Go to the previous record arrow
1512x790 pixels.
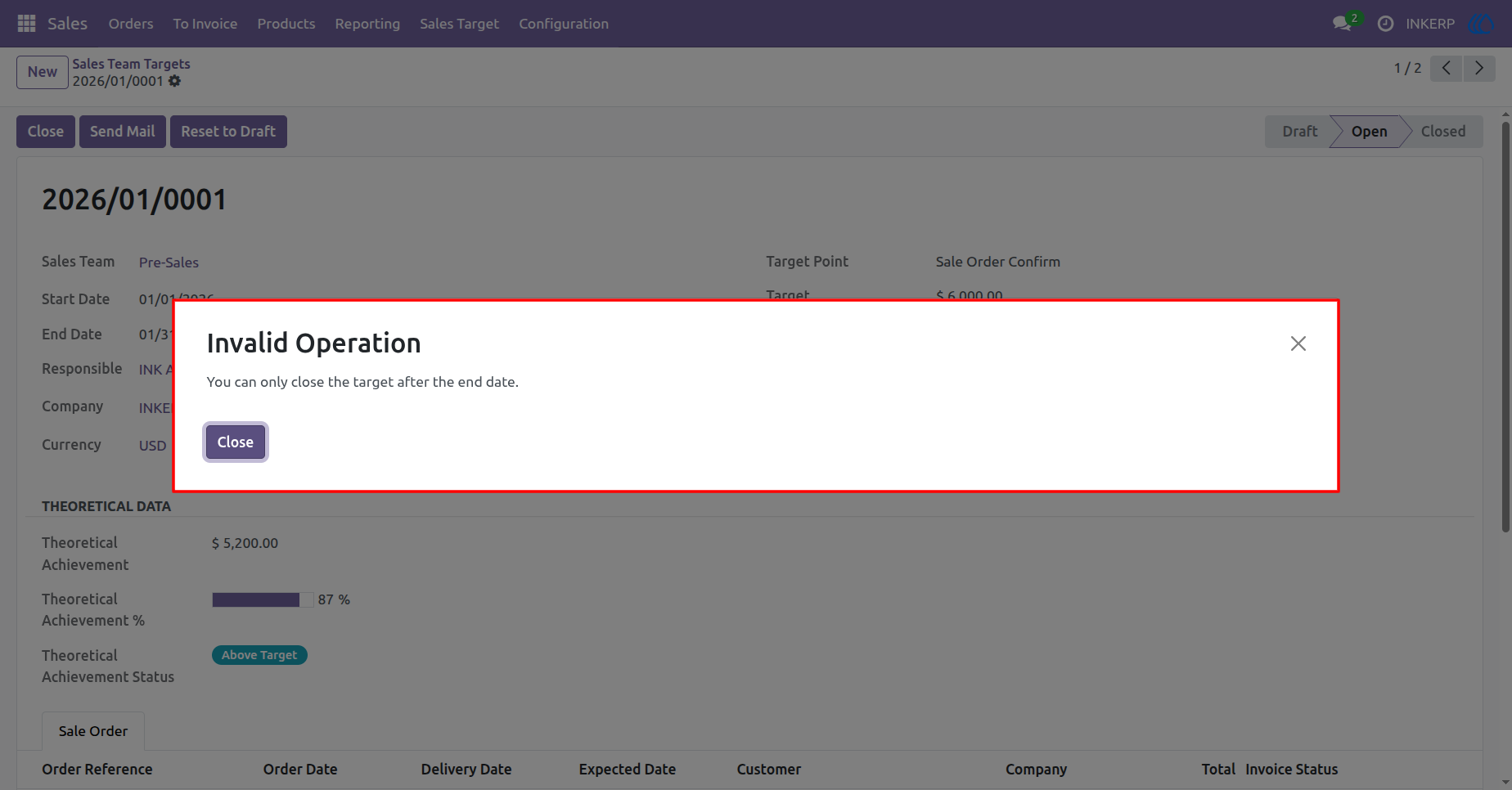pyautogui.click(x=1447, y=68)
